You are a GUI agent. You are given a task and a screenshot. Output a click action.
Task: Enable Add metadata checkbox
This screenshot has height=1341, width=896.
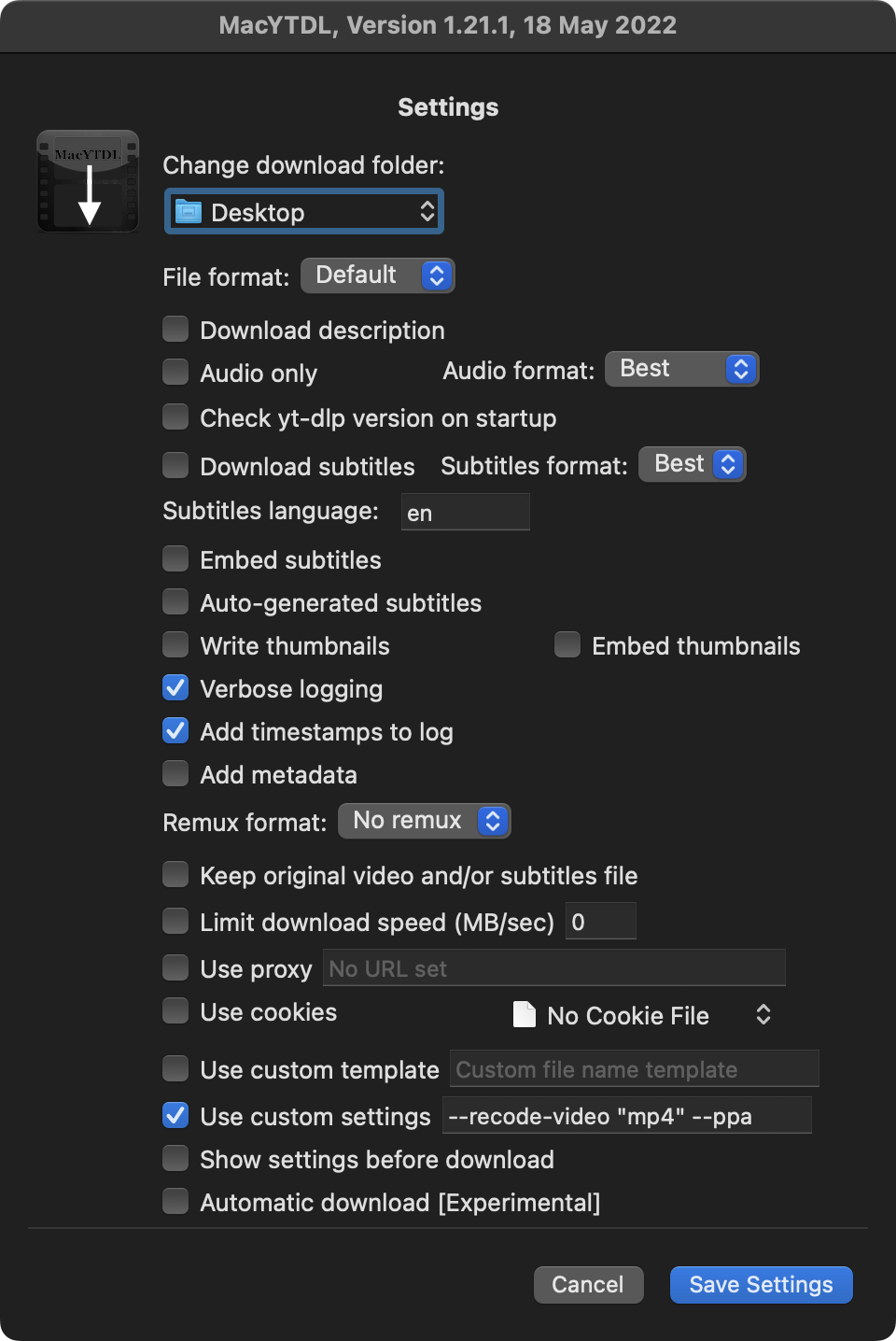tap(175, 773)
